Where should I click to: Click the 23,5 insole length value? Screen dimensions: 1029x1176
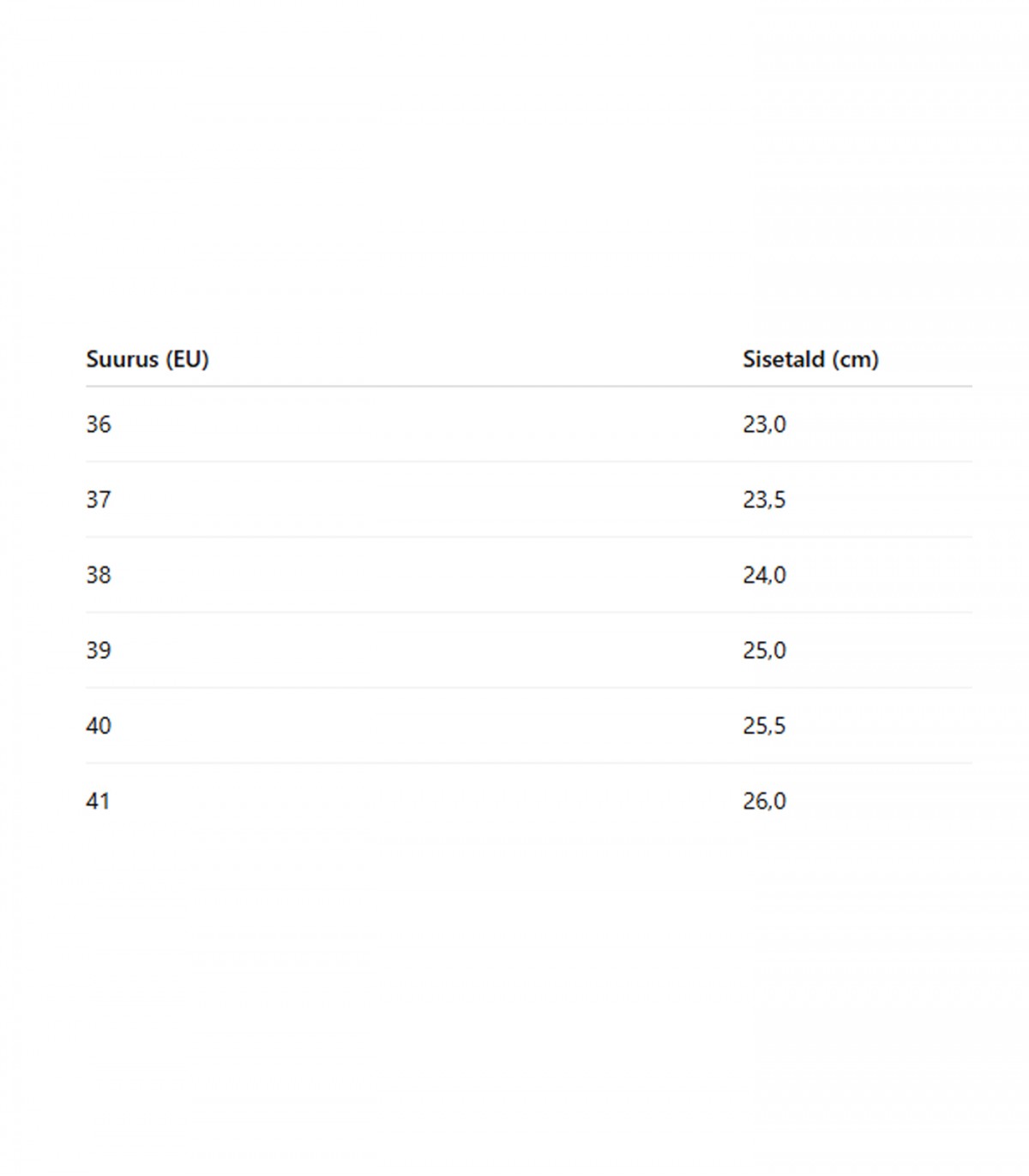[x=764, y=500]
